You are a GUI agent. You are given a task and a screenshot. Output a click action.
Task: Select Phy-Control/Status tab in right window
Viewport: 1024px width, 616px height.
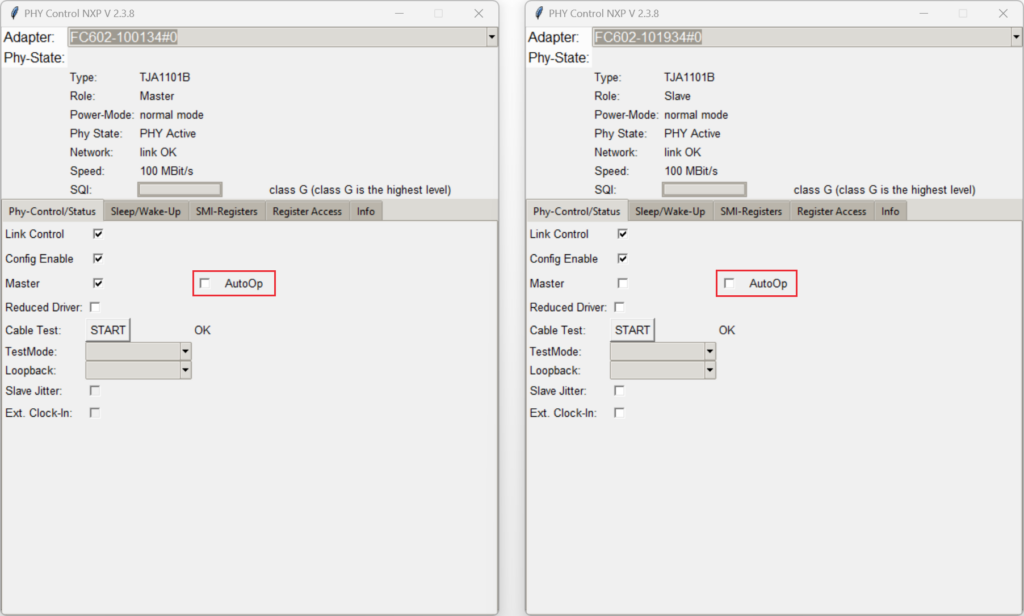(577, 211)
